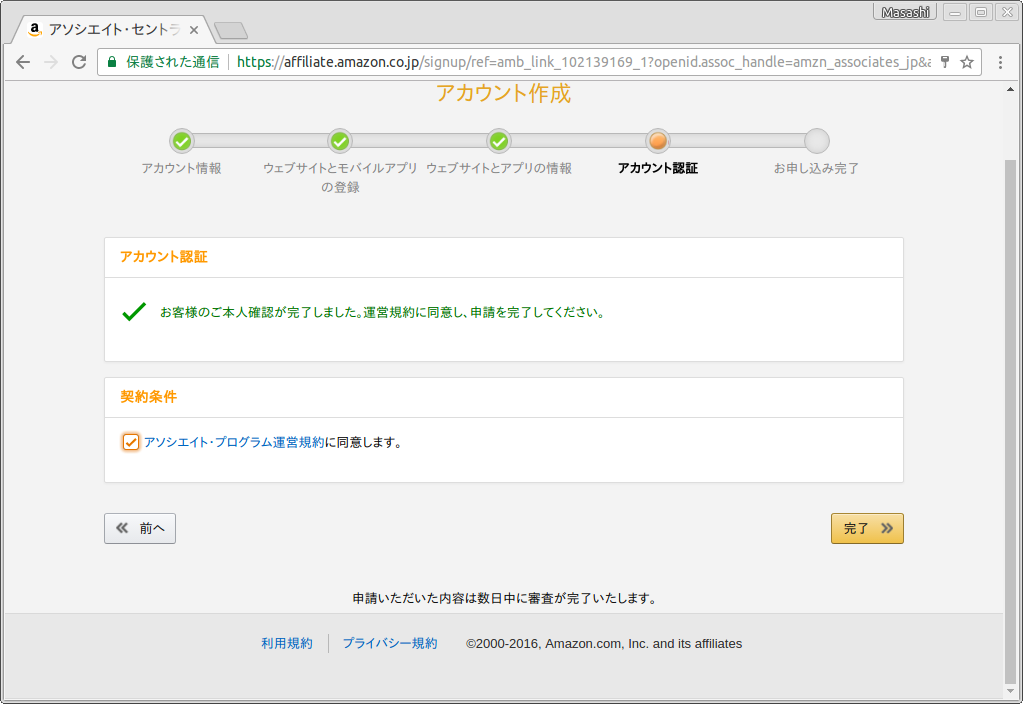The image size is (1023, 704).
Task: Click the アカウント認証 section header
Action: (164, 257)
